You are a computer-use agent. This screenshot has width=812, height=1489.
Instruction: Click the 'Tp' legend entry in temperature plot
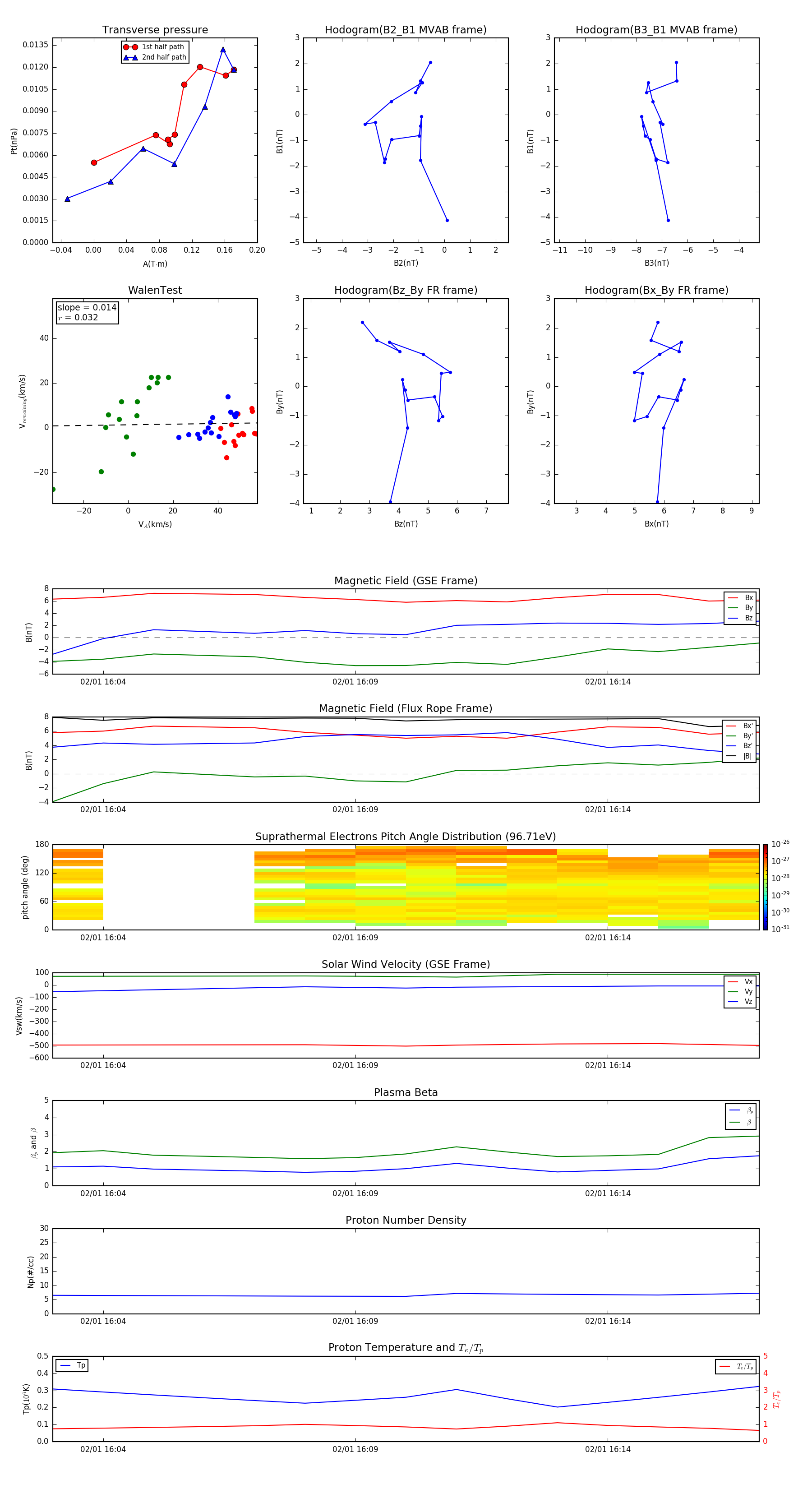point(72,1365)
